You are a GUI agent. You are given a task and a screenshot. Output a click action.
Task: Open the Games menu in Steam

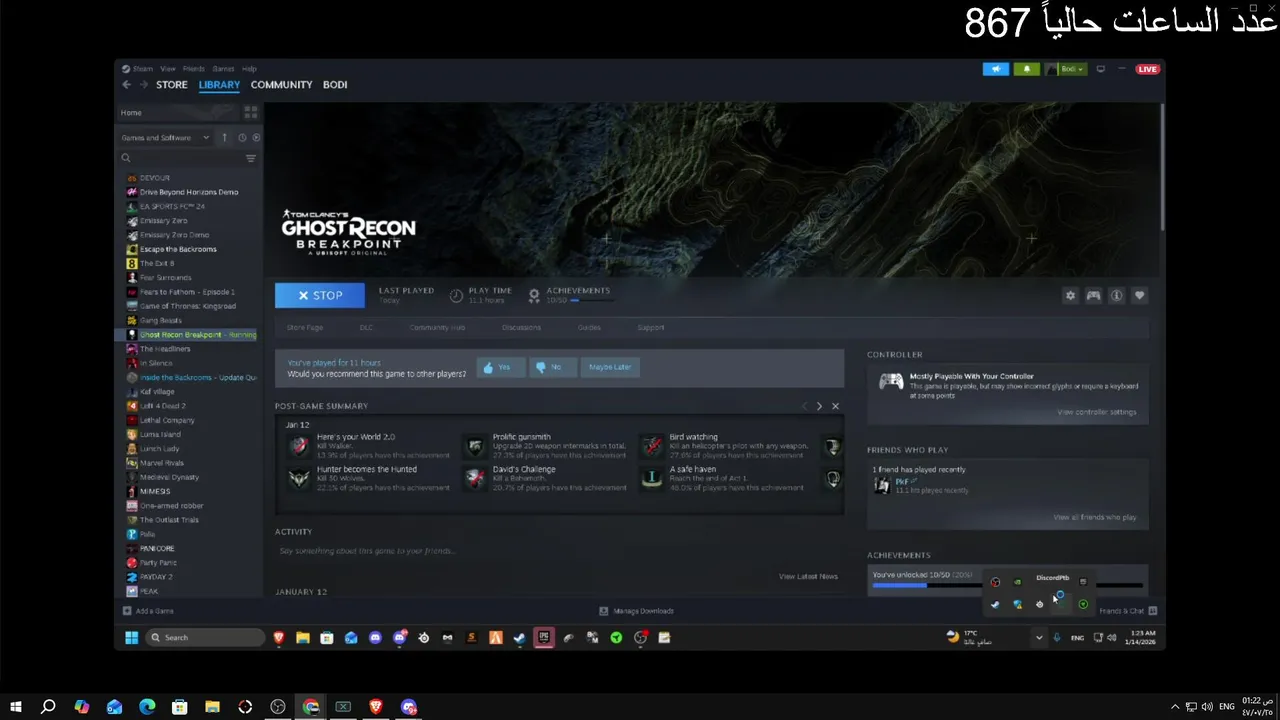click(x=223, y=69)
